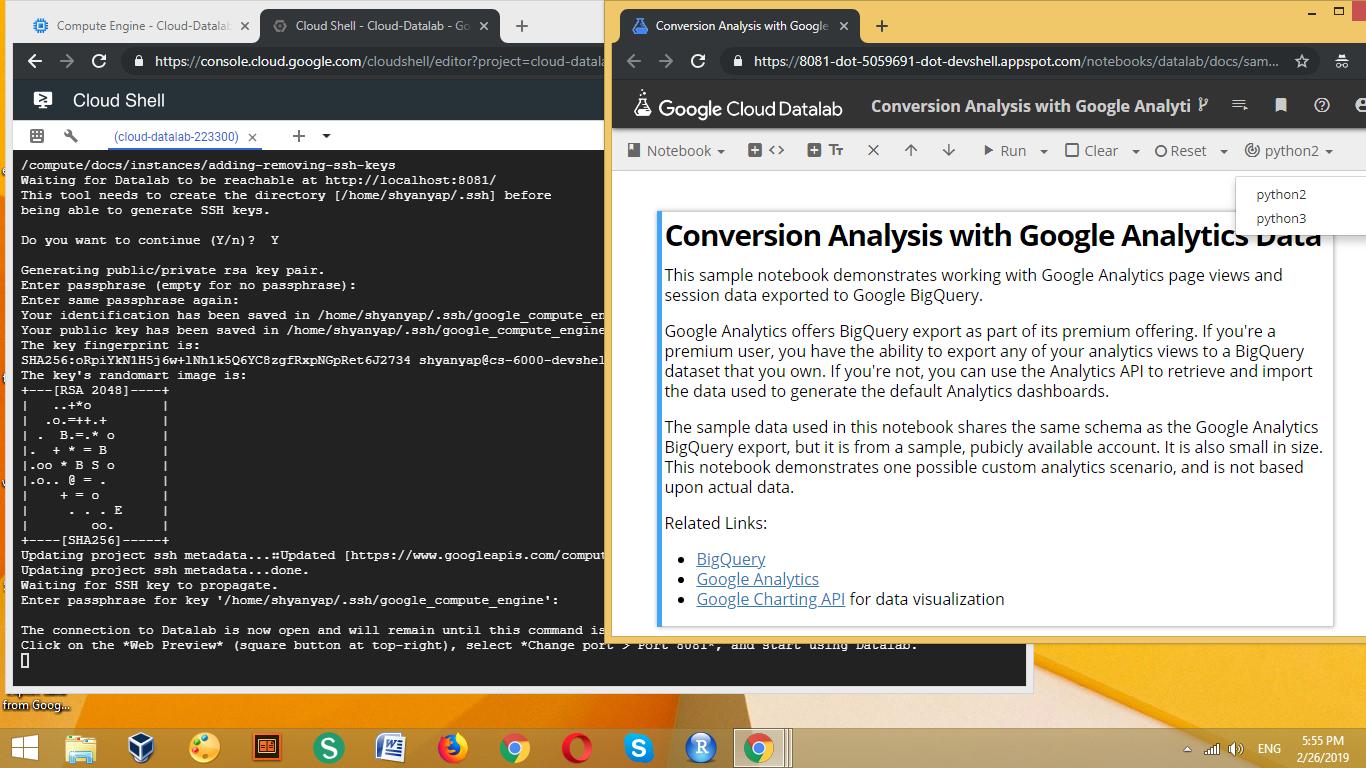Viewport: 1366px width, 768px height.
Task: Open the Google Analytics link
Action: click(x=757, y=579)
